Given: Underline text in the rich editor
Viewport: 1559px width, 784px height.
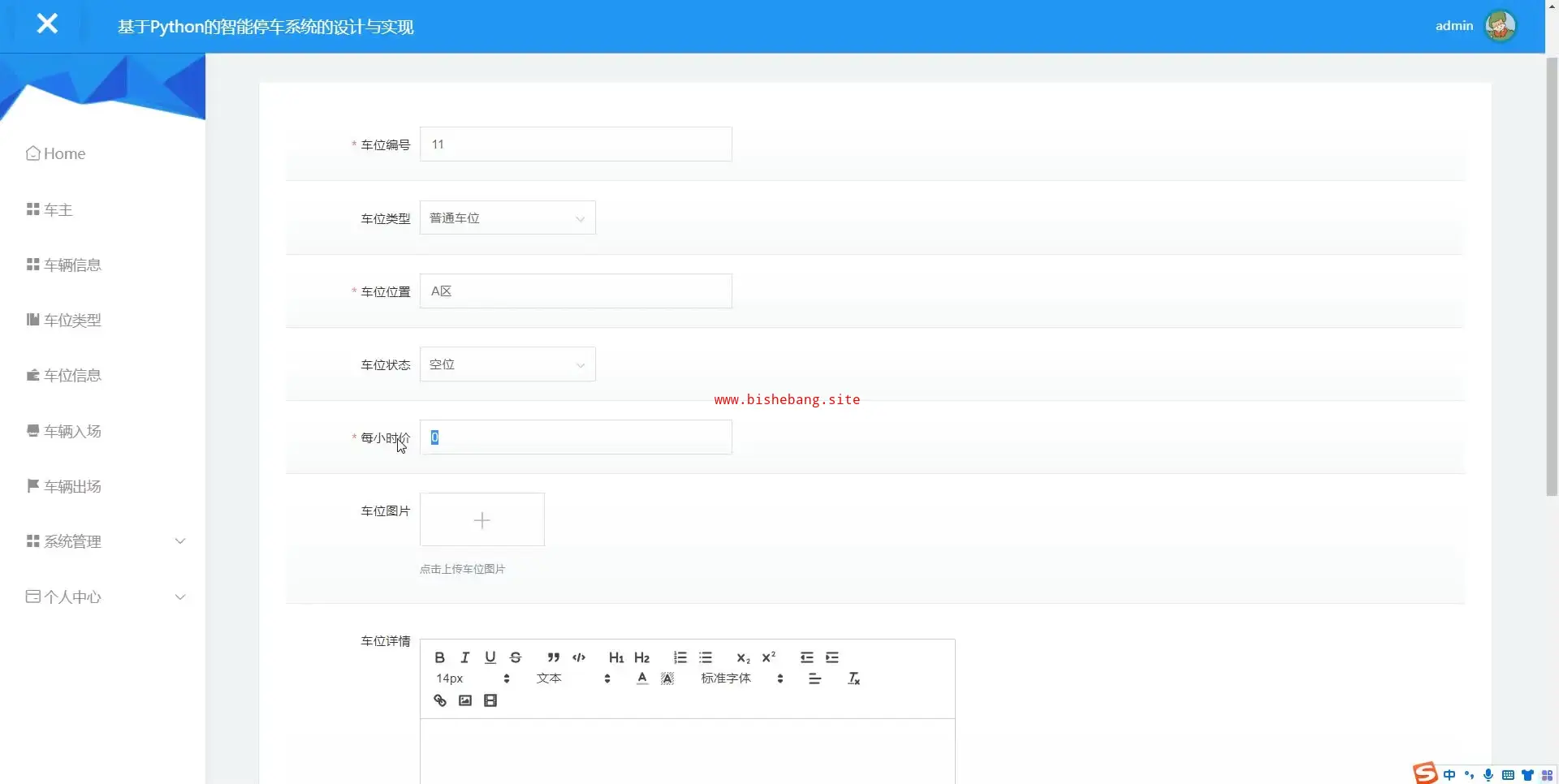Looking at the screenshot, I should [490, 657].
